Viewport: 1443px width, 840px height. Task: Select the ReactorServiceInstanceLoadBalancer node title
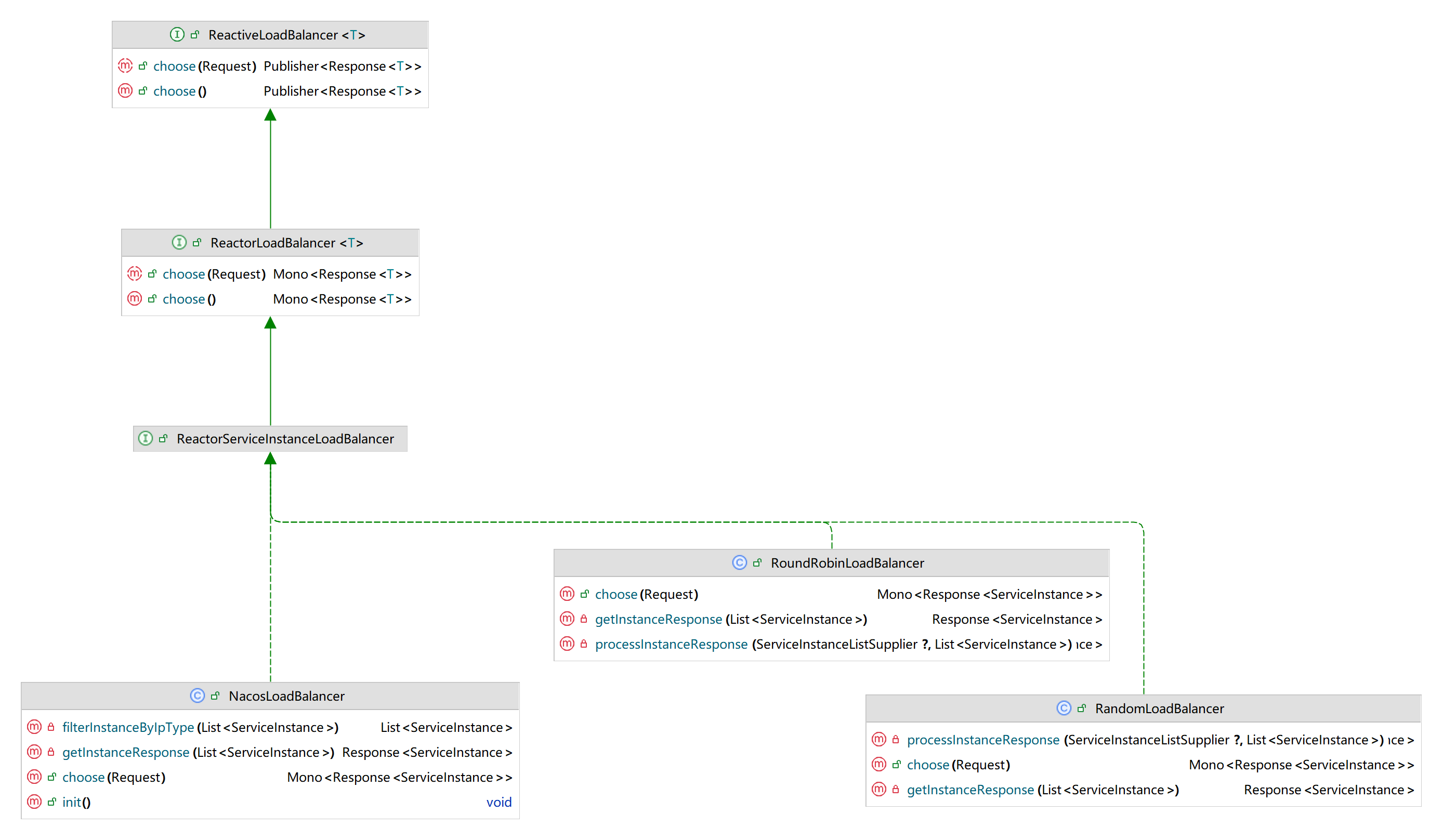click(x=285, y=439)
